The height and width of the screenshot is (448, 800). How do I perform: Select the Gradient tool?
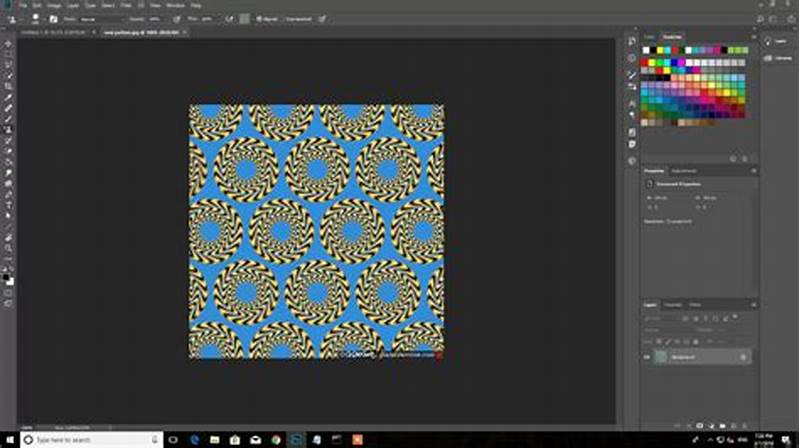click(8, 162)
